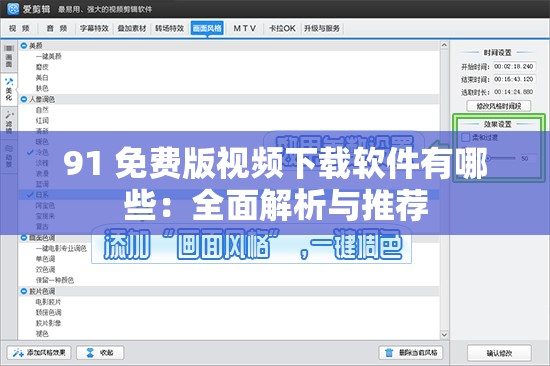Switch to the 字幕特效 tab
This screenshot has height=366, width=550.
pos(94,28)
